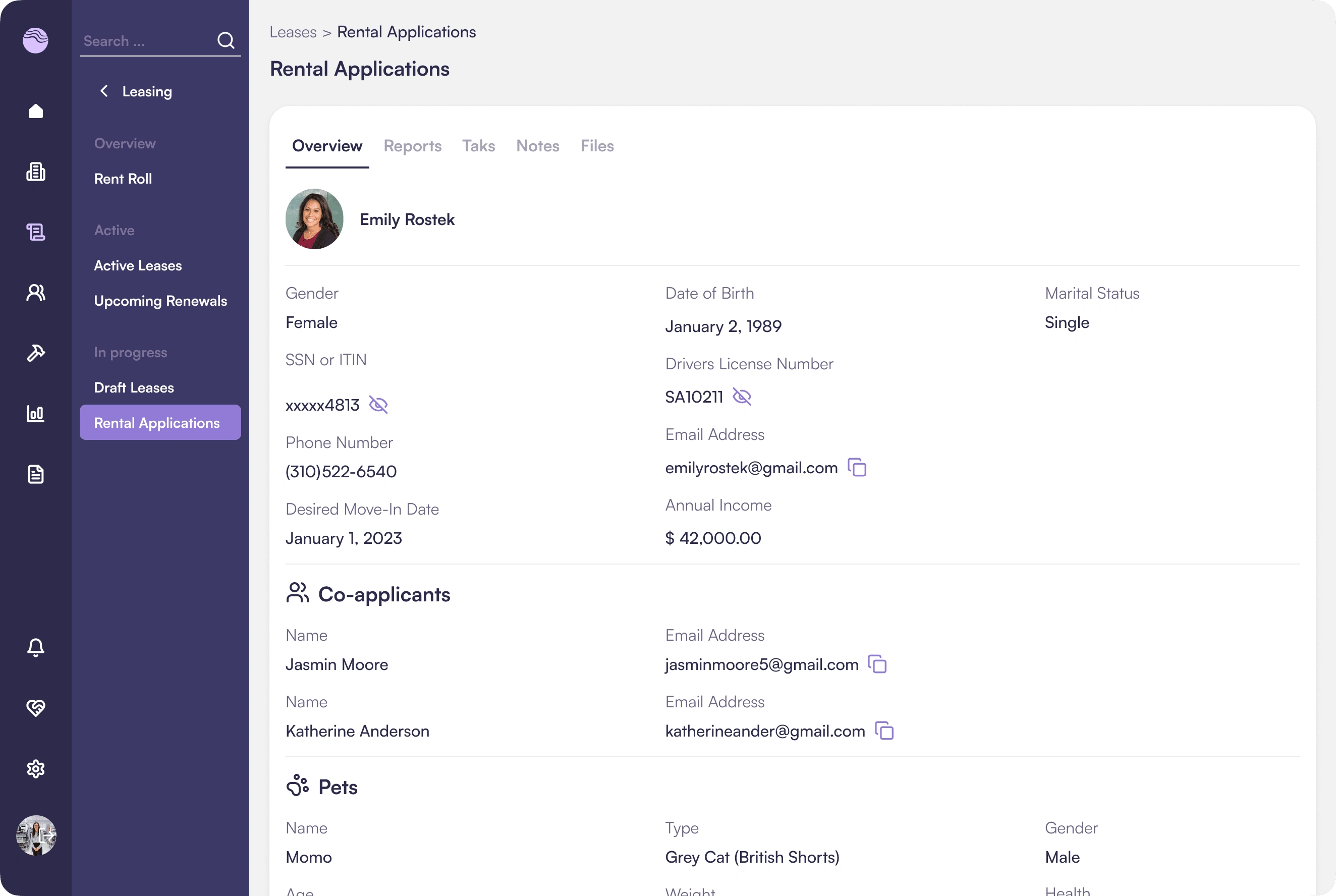Toggle visibility of SSN or ITIN field

point(378,404)
